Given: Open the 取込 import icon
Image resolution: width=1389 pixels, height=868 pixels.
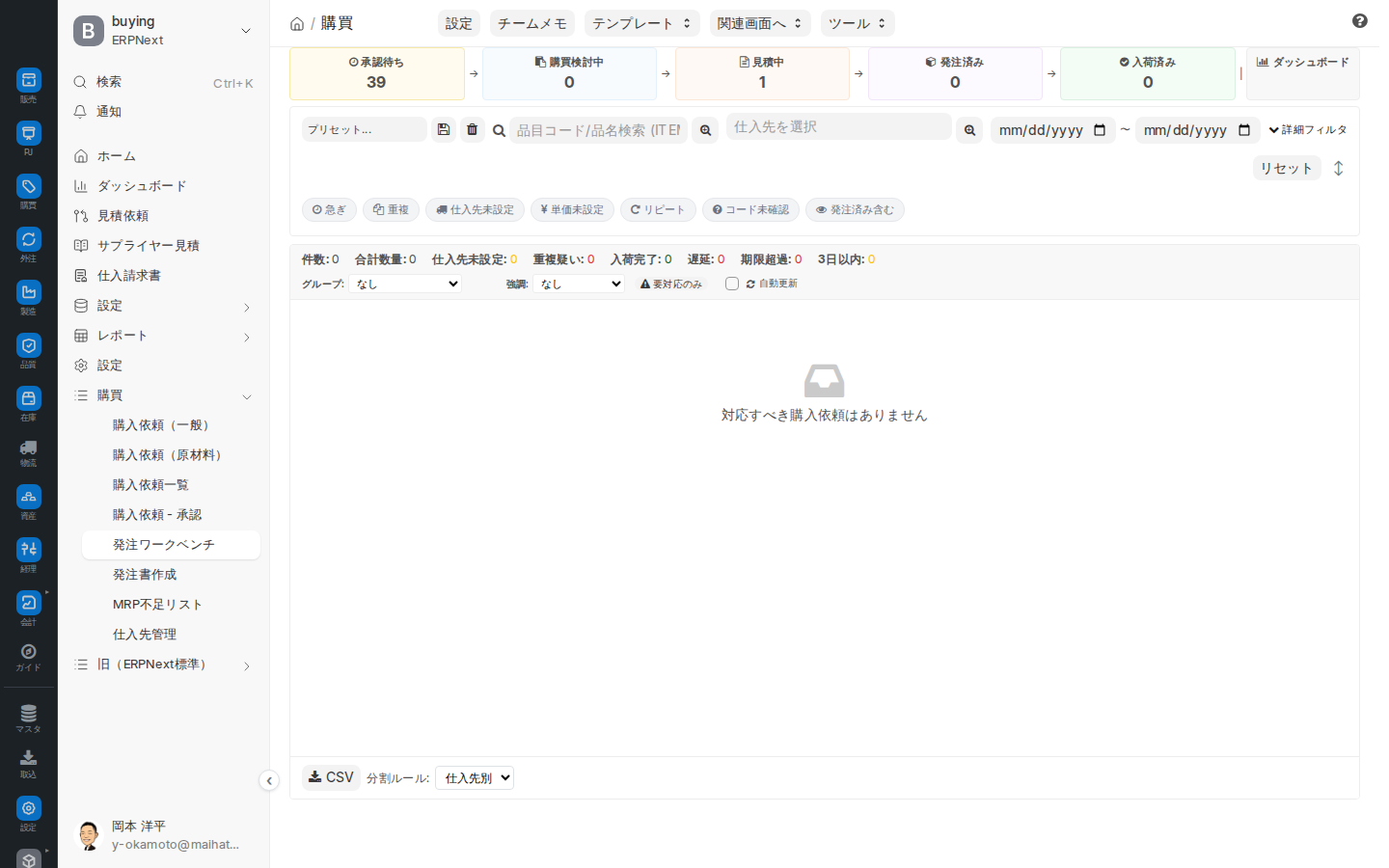Looking at the screenshot, I should coord(29,758).
